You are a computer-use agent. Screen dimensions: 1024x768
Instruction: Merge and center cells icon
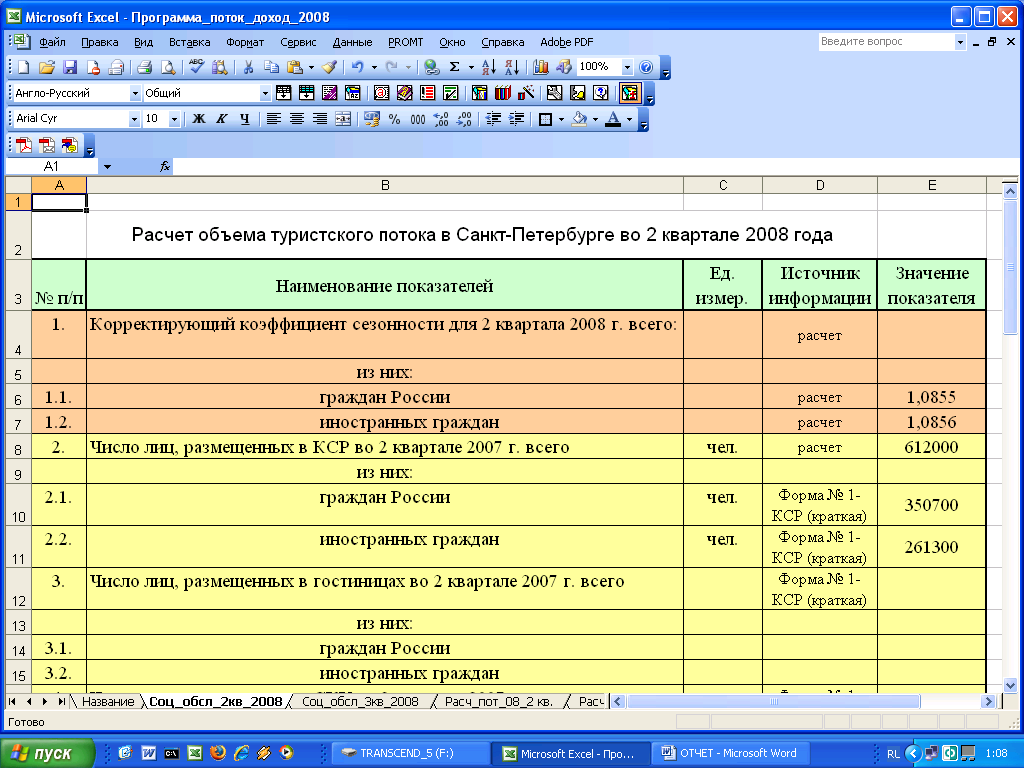click(342, 119)
